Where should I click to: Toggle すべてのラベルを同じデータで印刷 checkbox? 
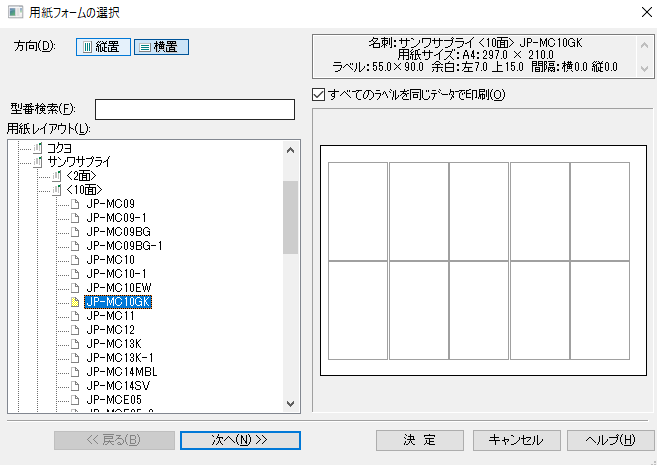tap(318, 95)
